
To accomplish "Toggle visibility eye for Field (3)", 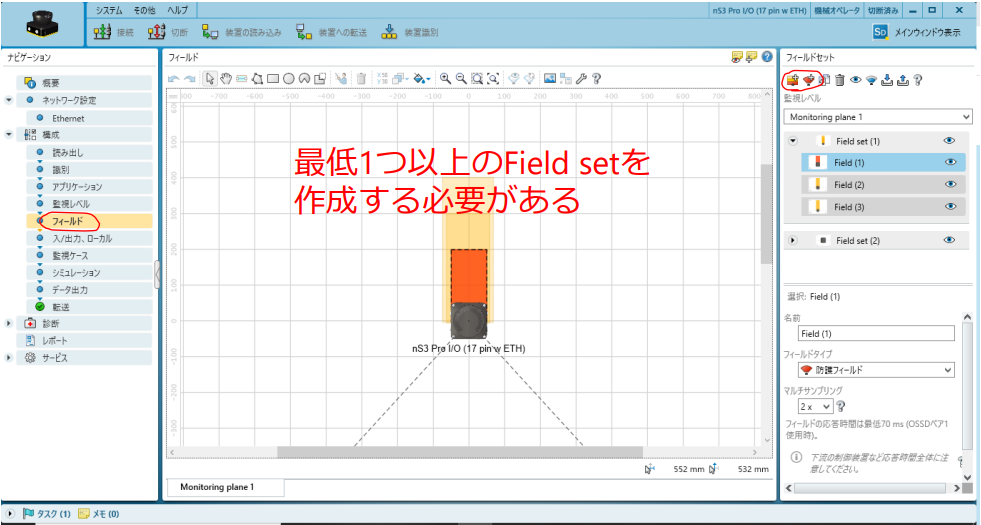I will [x=950, y=206].
